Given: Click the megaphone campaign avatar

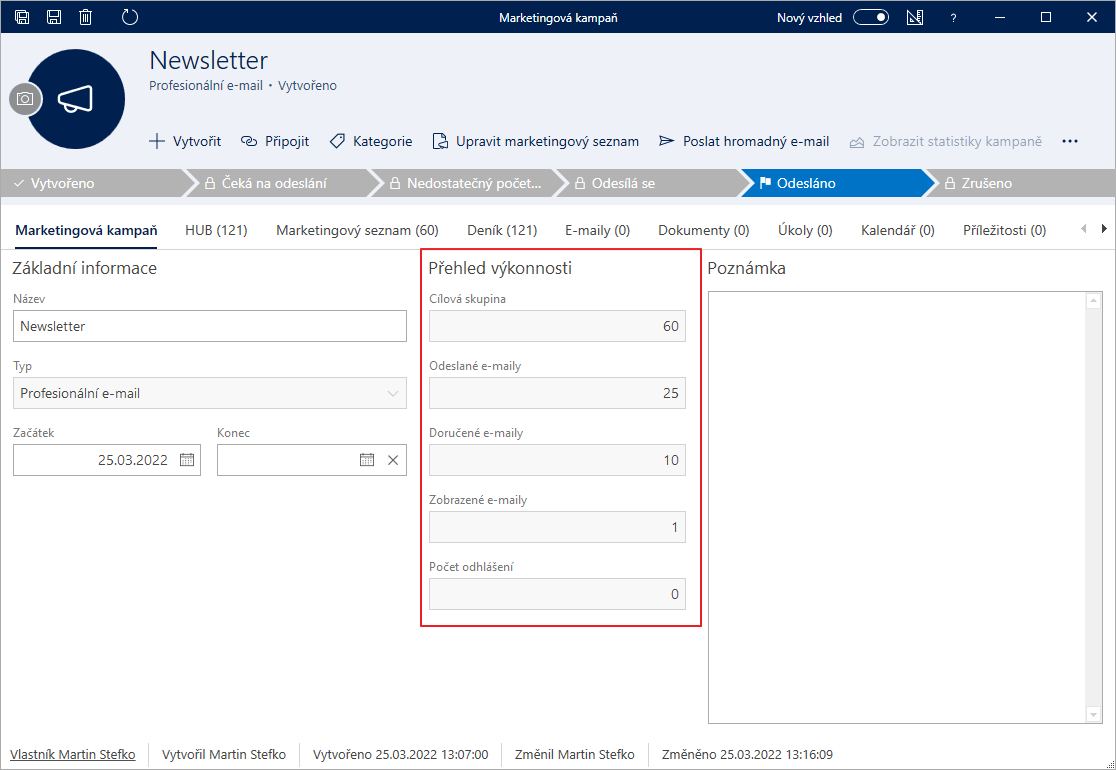Looking at the screenshot, I should 76,99.
